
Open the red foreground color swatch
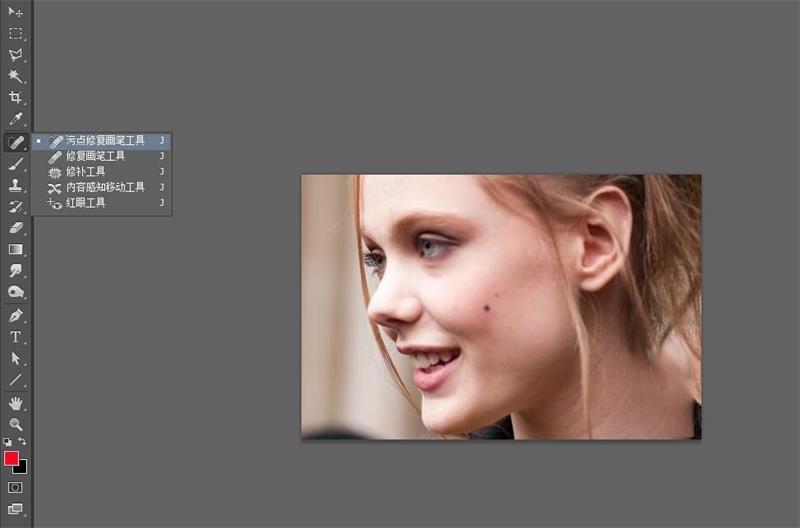(x=11, y=458)
